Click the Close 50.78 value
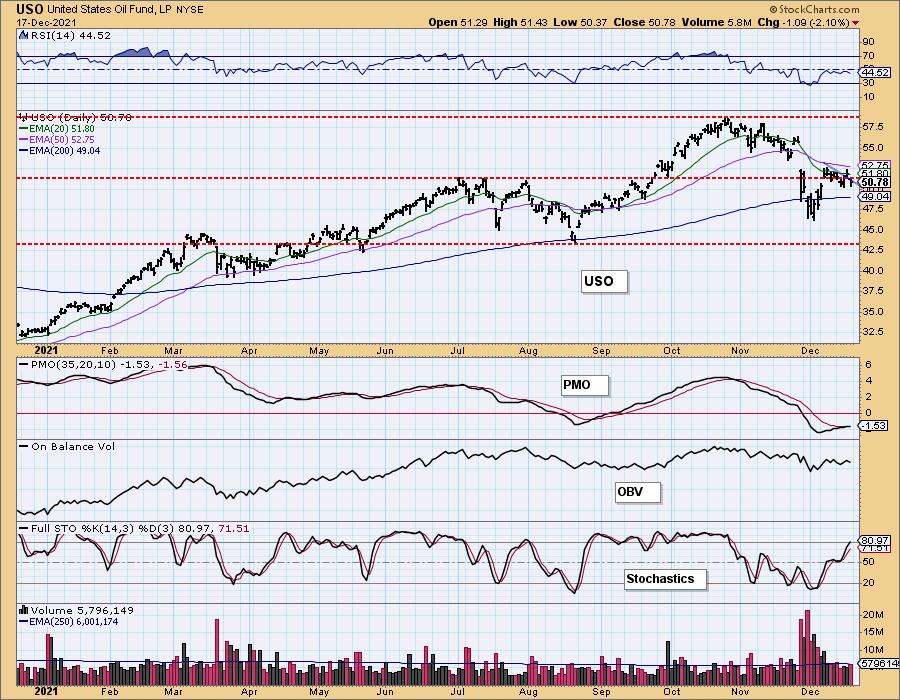This screenshot has width=900, height=700. tap(645, 22)
